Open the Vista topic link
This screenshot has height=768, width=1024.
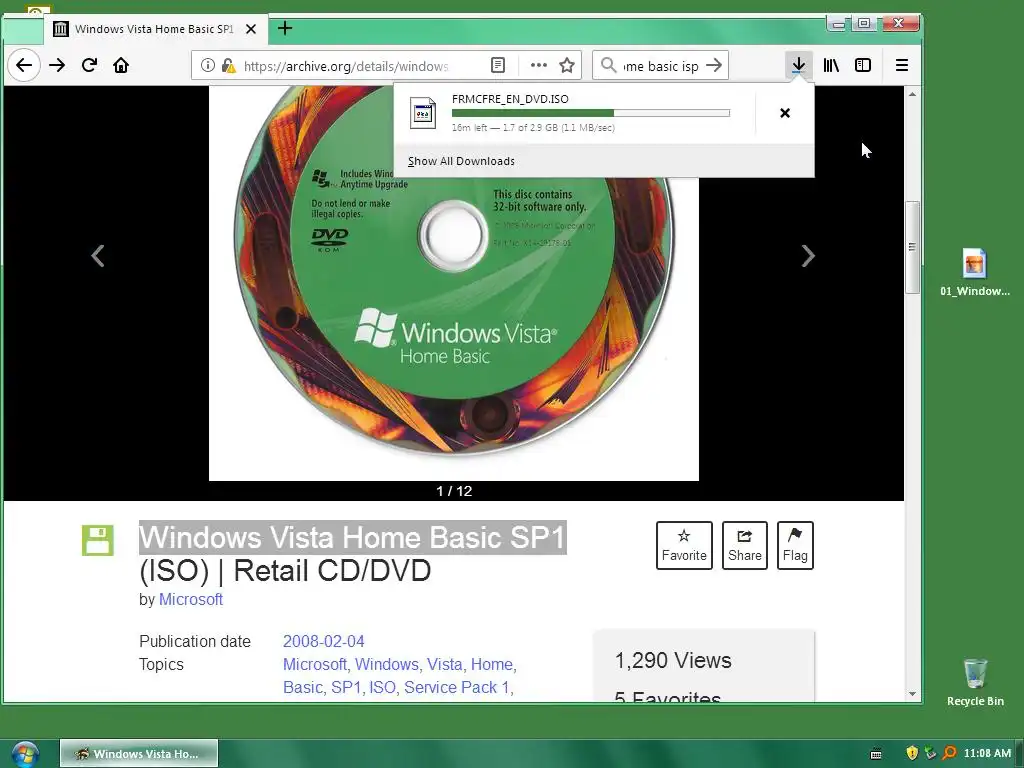click(x=445, y=664)
